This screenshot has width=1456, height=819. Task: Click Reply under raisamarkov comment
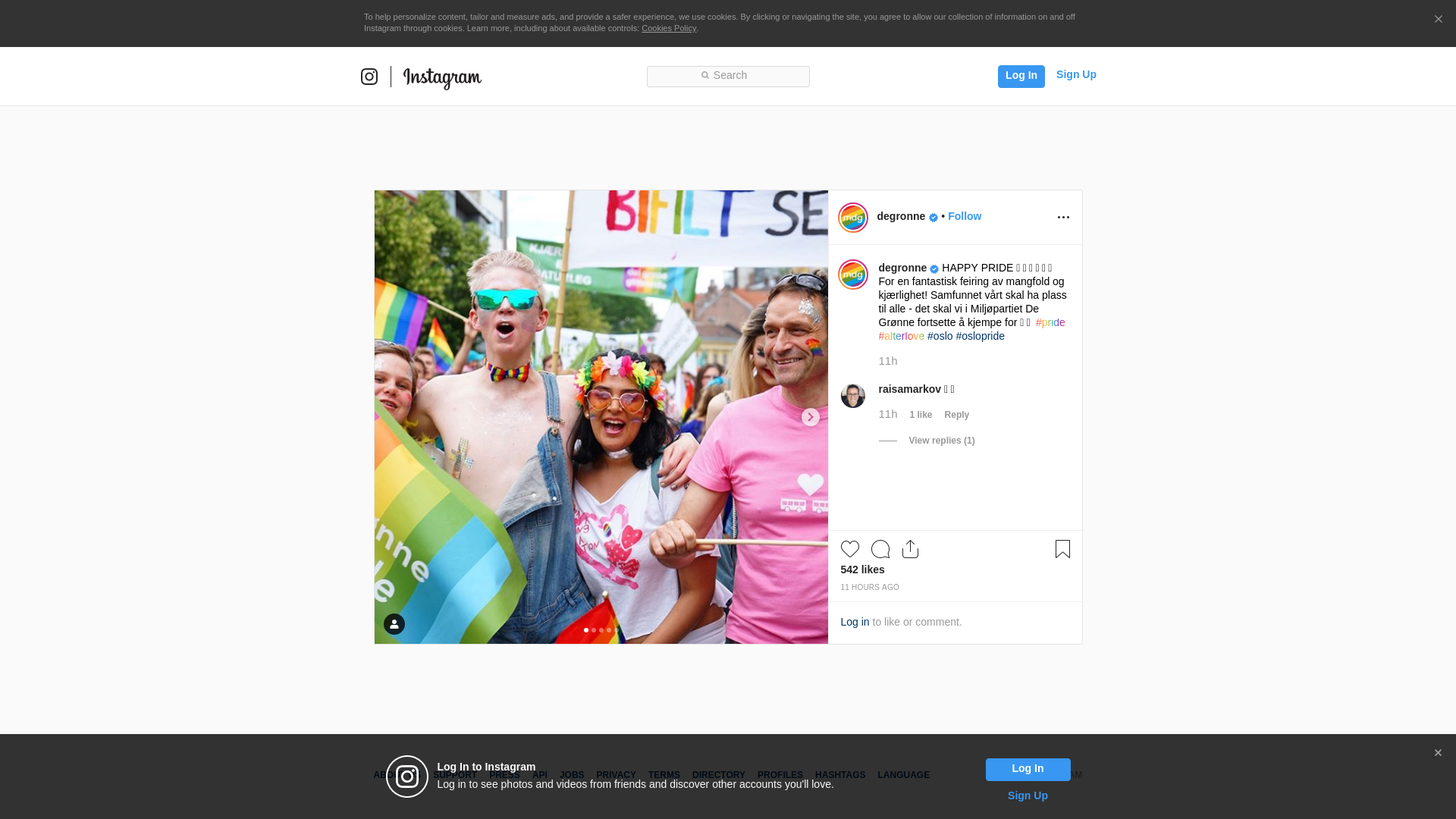pyautogui.click(x=956, y=415)
